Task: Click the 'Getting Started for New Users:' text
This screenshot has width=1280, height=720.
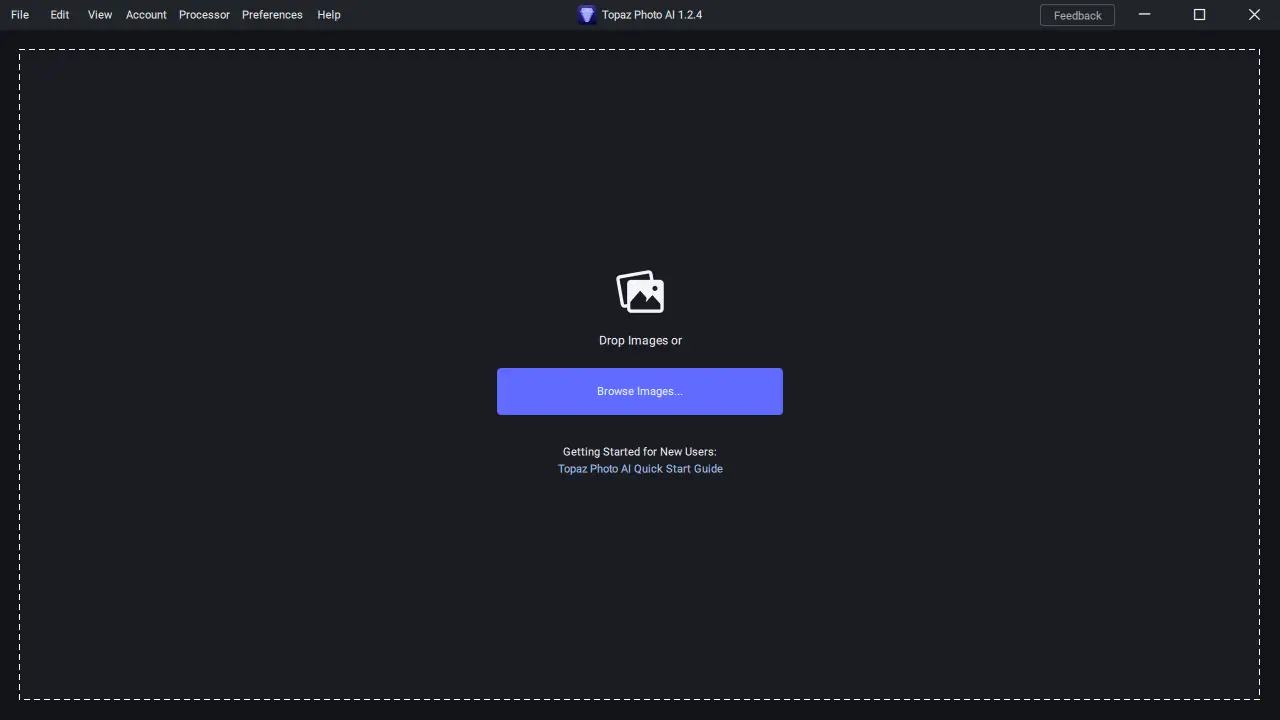Action: click(x=640, y=452)
